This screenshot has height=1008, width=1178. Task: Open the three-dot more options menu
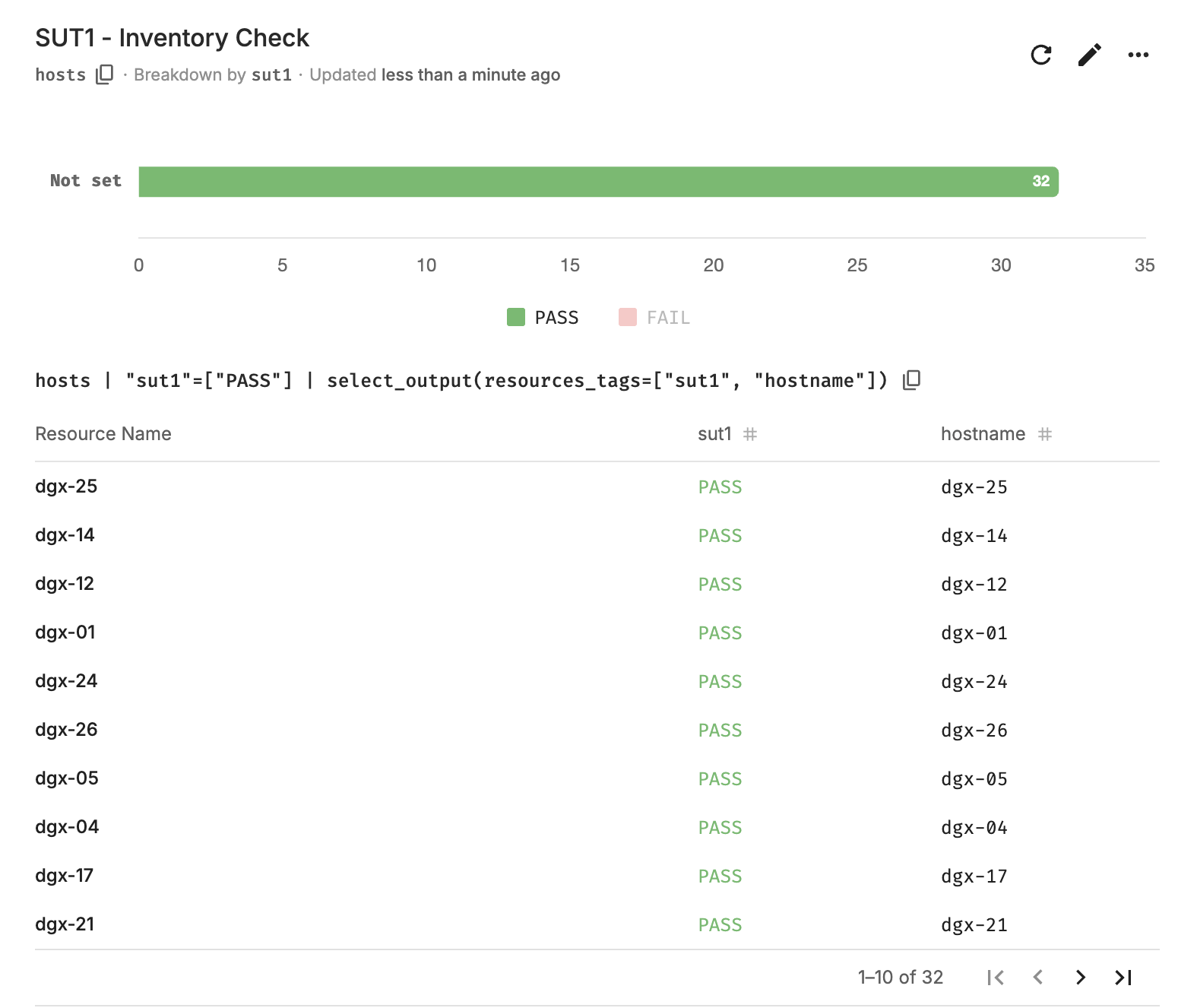[x=1138, y=55]
